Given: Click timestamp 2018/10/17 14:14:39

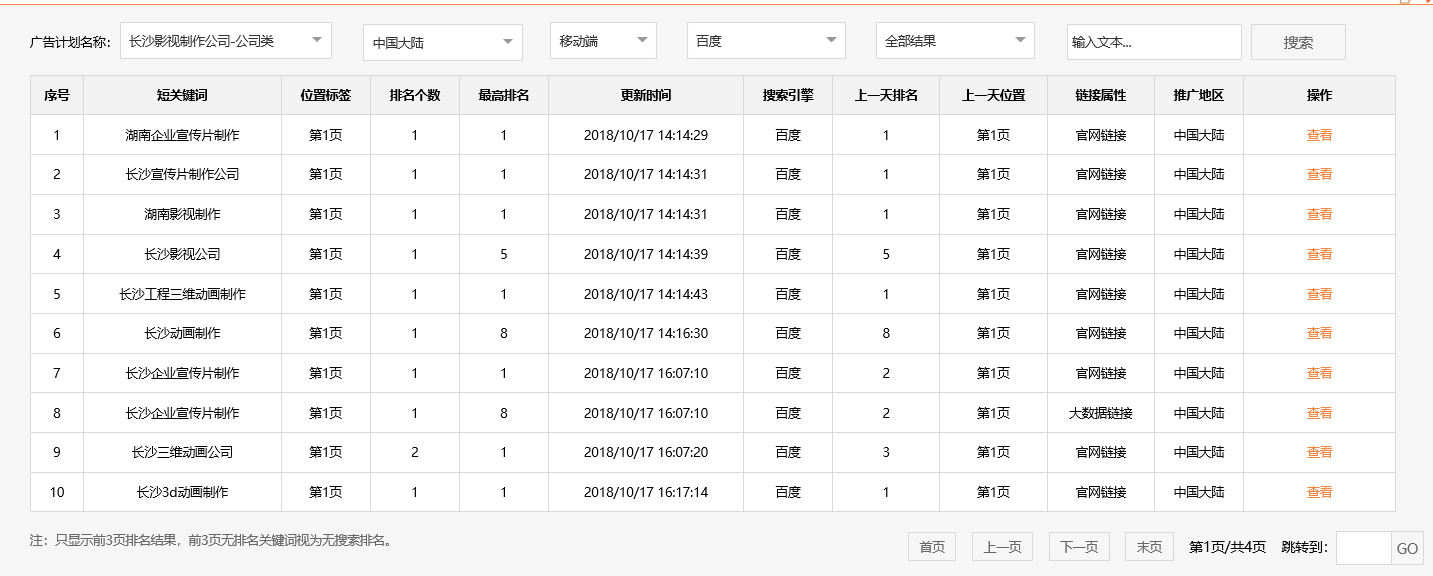Looking at the screenshot, I should pyautogui.click(x=646, y=254).
